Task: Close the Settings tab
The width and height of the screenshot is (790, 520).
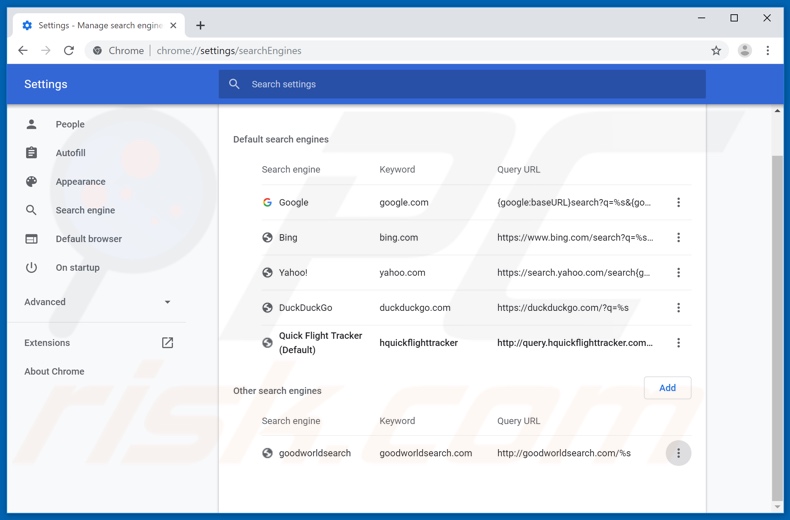Action: click(173, 25)
